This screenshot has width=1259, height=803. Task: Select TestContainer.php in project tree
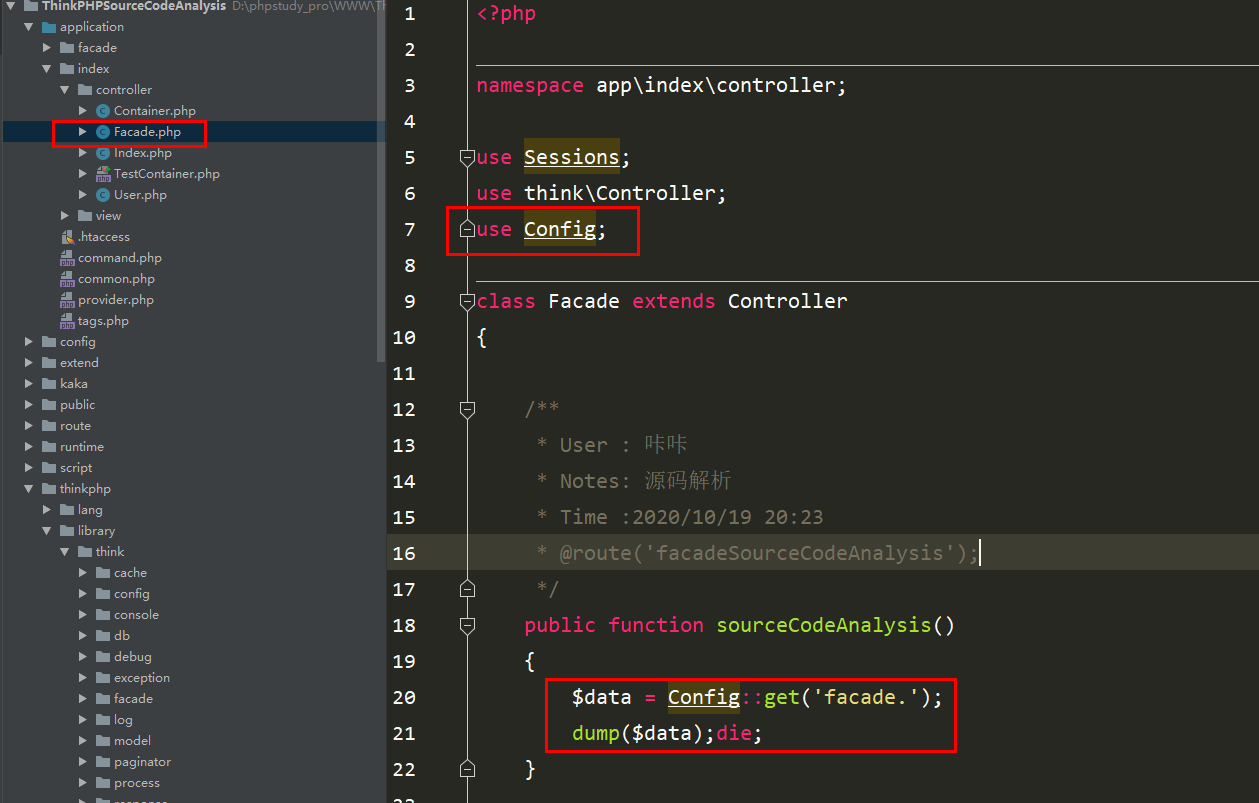[167, 174]
